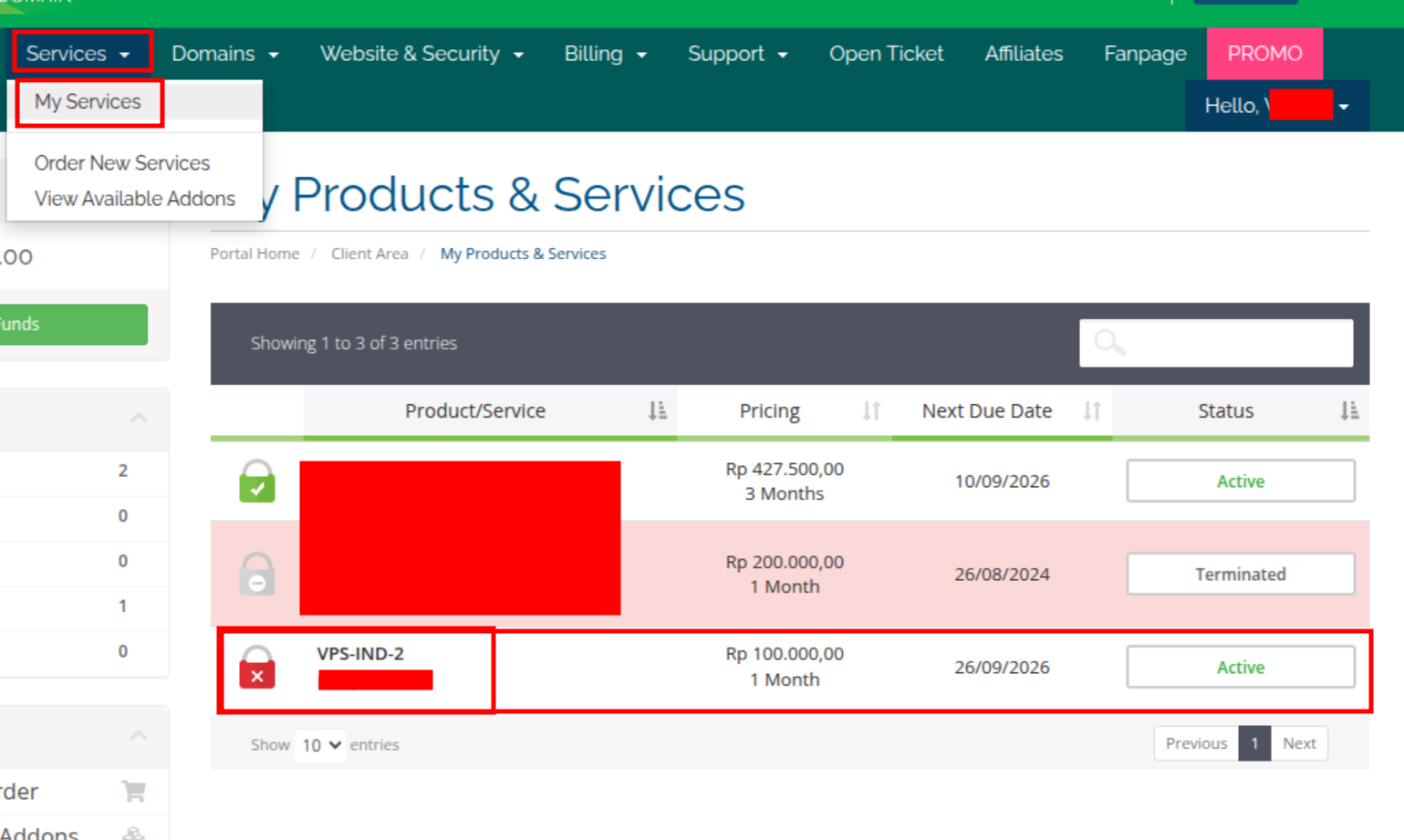Click the pink PROMO button
Viewport: 1404px width, 840px height.
pos(1264,54)
